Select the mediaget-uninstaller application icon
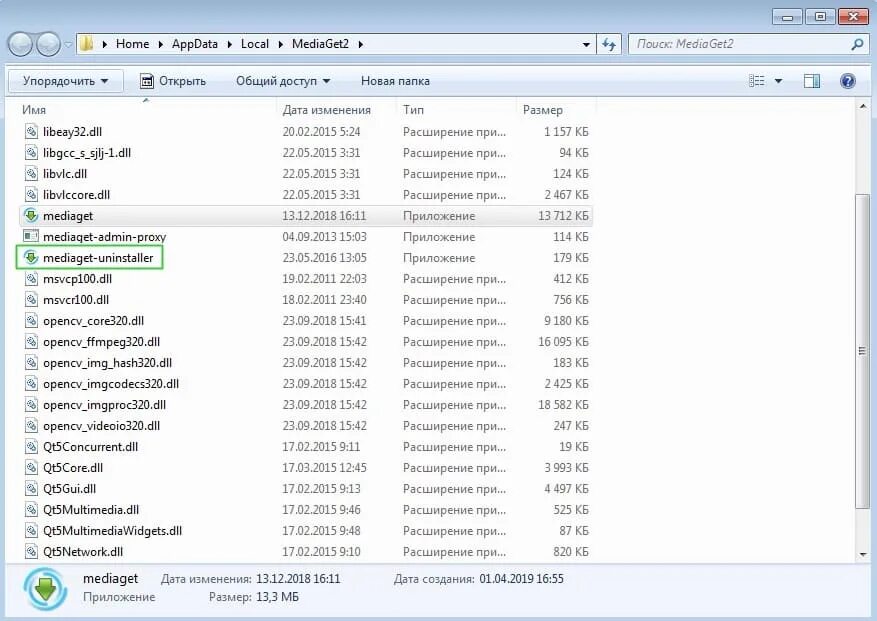This screenshot has height=621, width=877. pyautogui.click(x=31, y=257)
